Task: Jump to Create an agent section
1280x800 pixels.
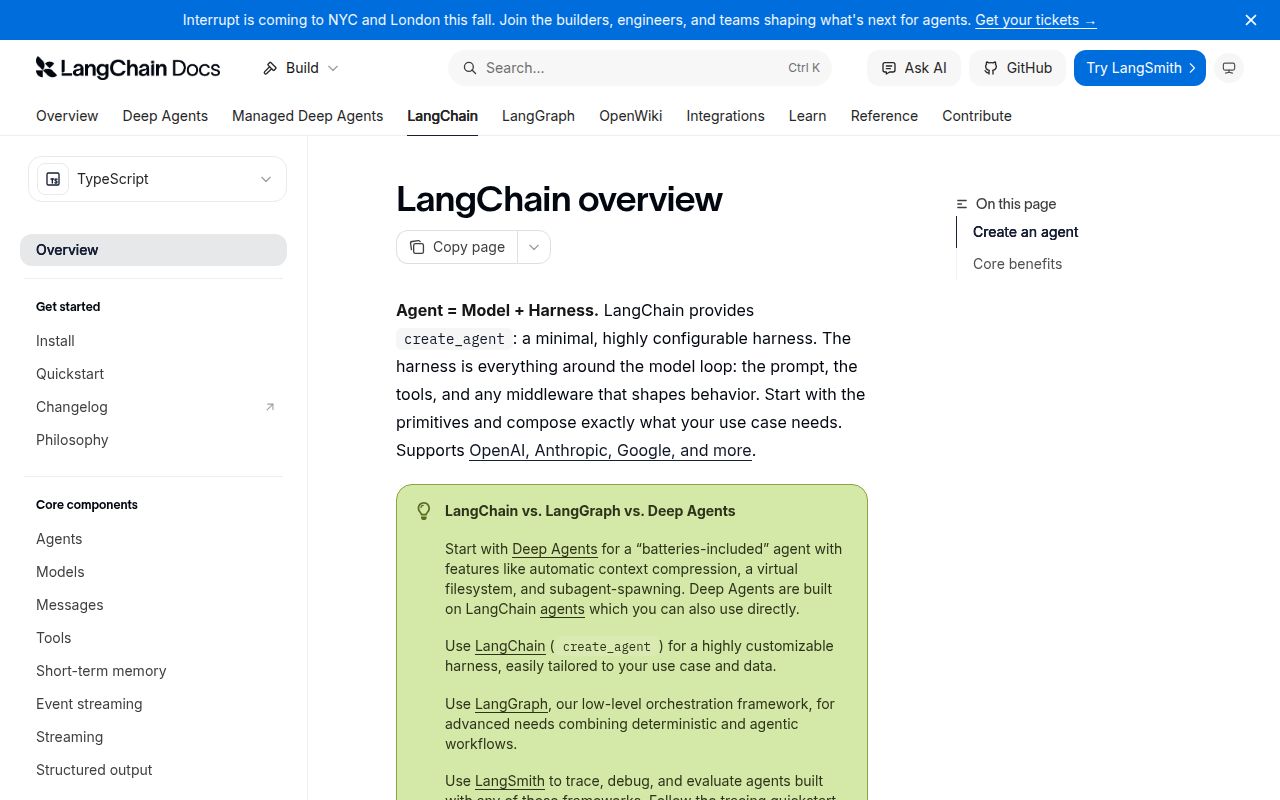Action: (1025, 232)
